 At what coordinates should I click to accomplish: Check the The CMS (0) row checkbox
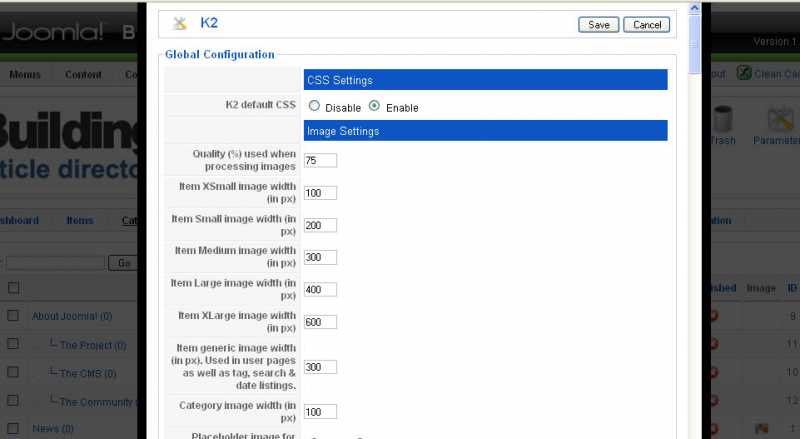[x=13, y=372]
